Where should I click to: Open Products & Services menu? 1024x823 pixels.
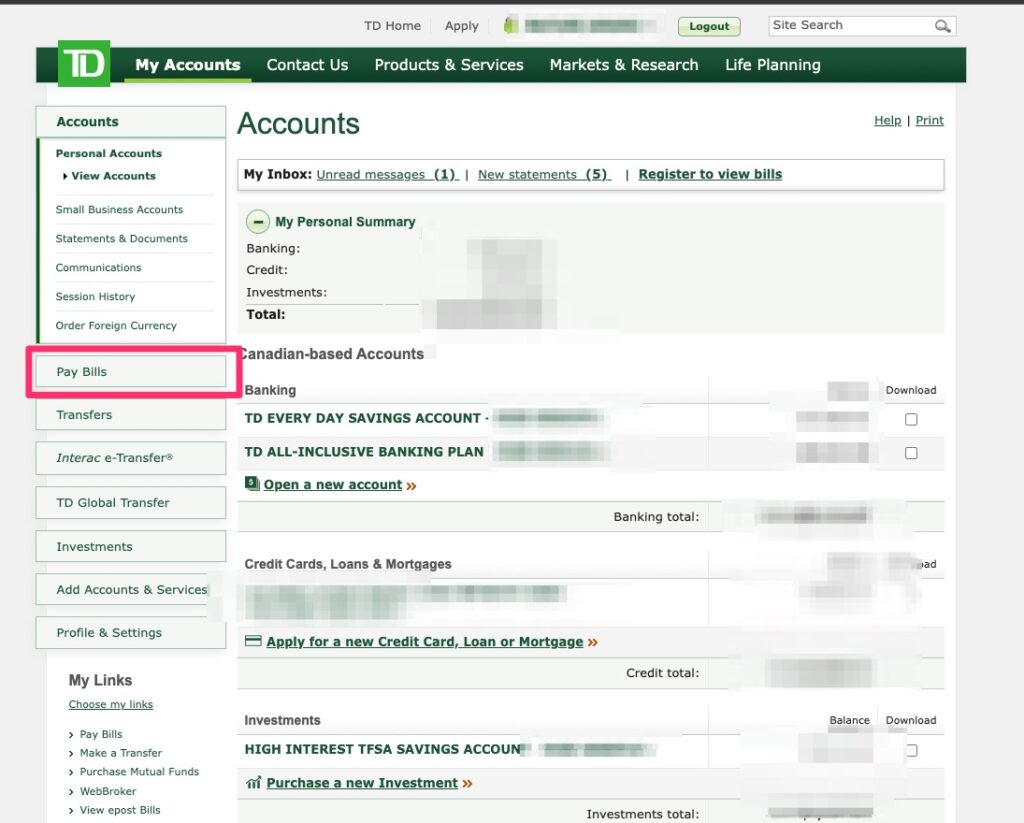point(449,65)
